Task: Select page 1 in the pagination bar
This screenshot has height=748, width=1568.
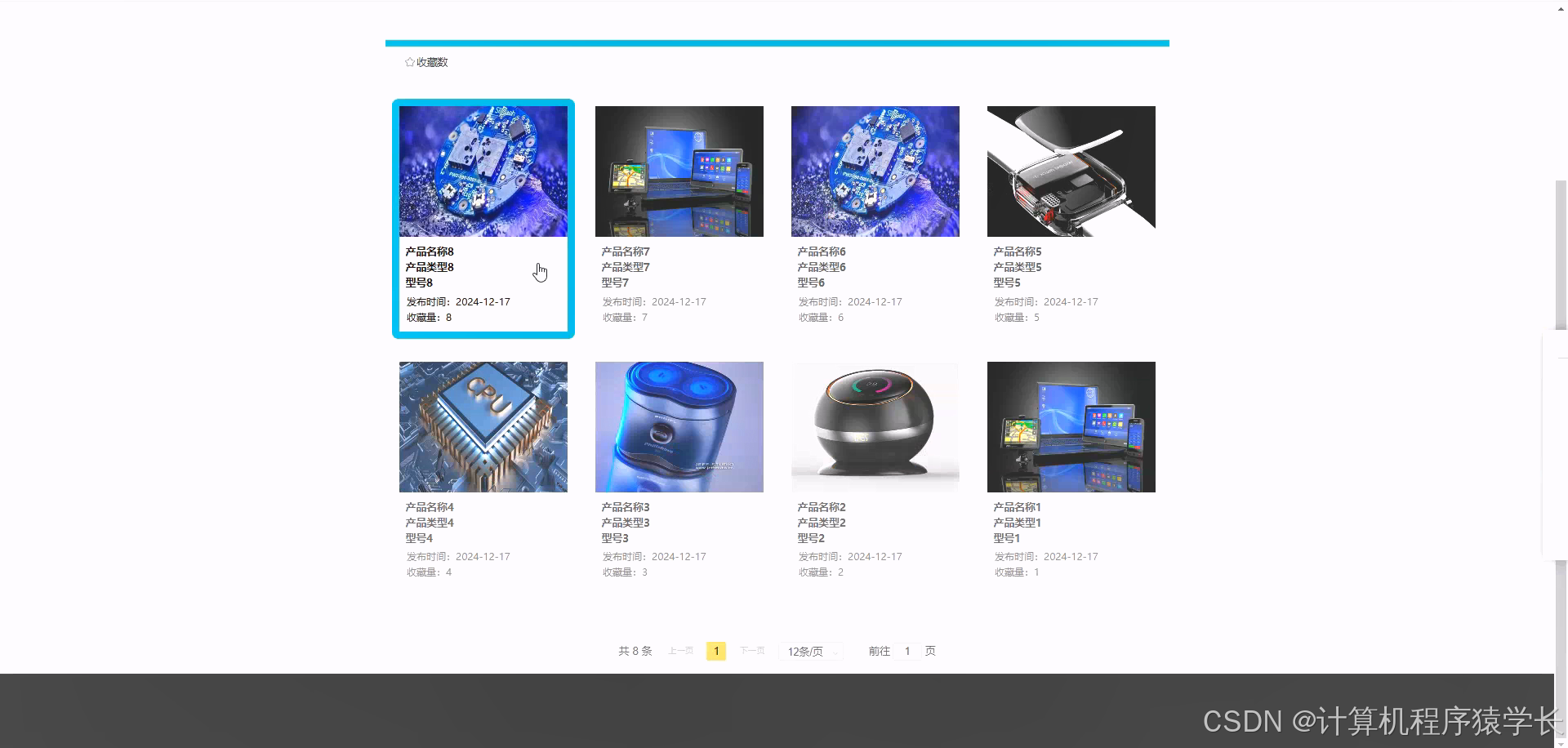Action: click(716, 651)
